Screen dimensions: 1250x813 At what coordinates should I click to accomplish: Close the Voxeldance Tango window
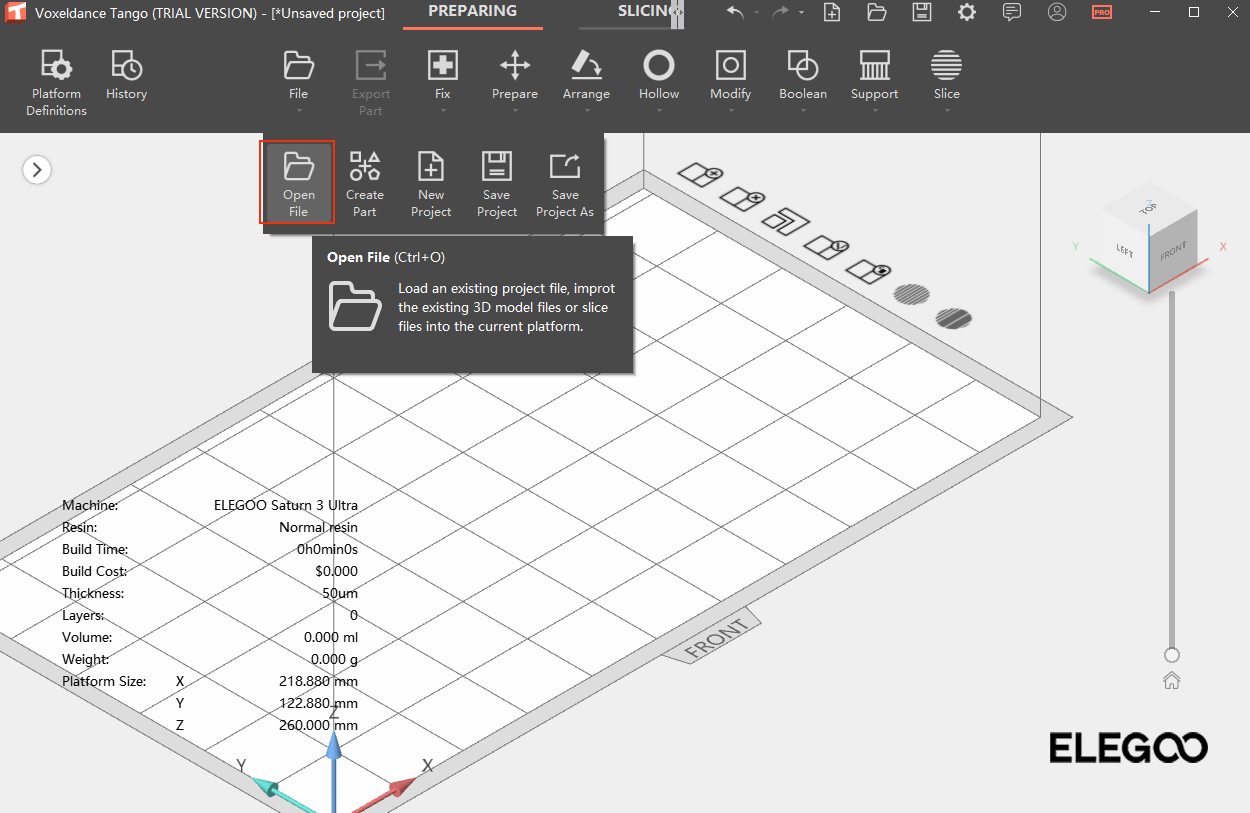[1233, 12]
